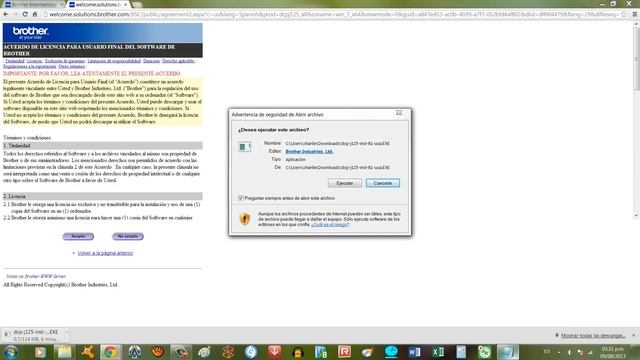The height and width of the screenshot is (360, 640).
Task: Click the browser Forward arrow
Action: click(x=15, y=14)
